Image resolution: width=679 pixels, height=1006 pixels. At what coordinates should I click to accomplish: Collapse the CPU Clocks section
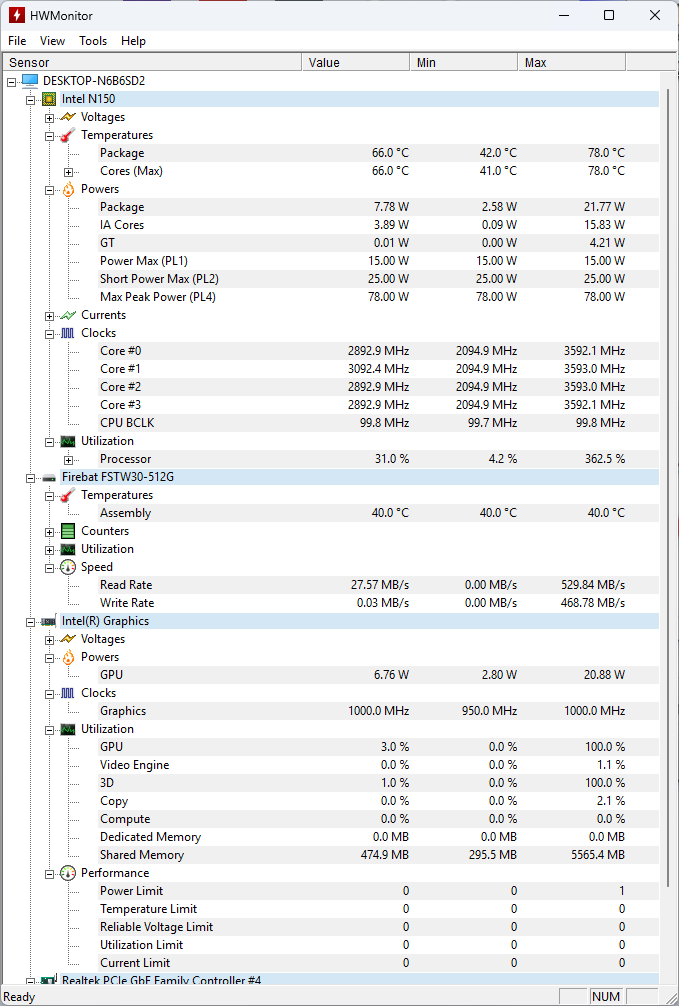pos(50,333)
